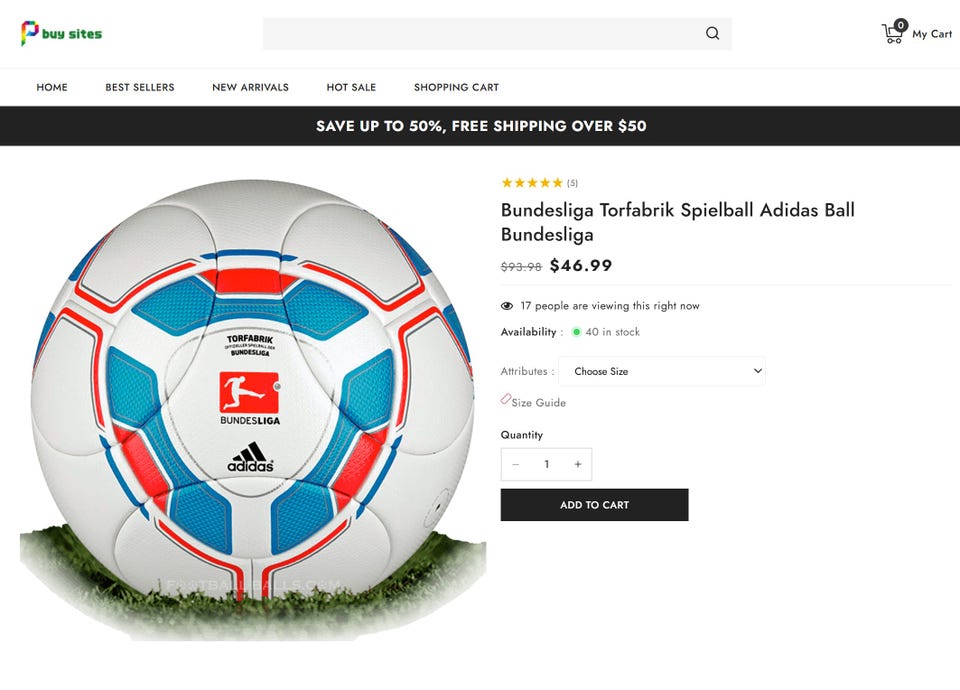Click the quantity number field
960x690 pixels.
click(x=547, y=464)
